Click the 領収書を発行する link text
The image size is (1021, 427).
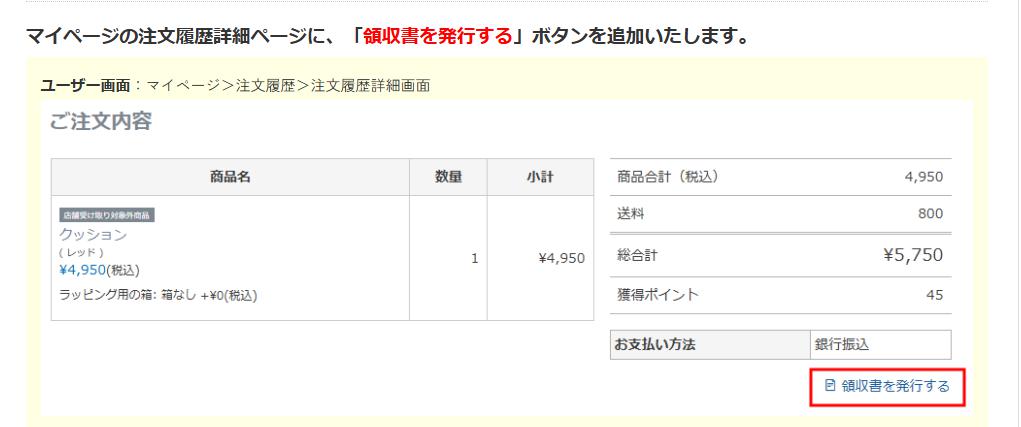click(x=895, y=386)
